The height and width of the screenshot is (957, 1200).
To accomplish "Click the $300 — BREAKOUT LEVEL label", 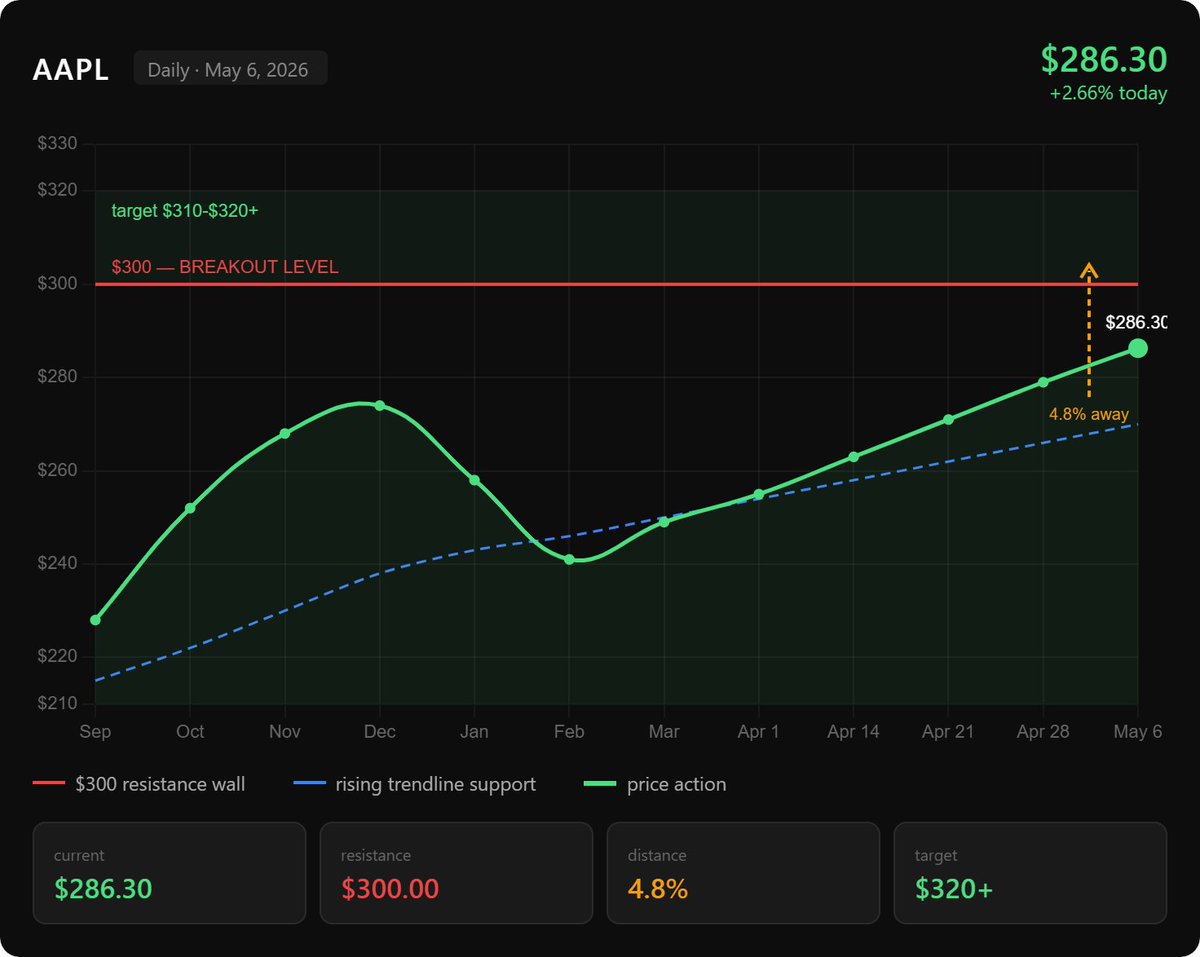I will 225,268.
